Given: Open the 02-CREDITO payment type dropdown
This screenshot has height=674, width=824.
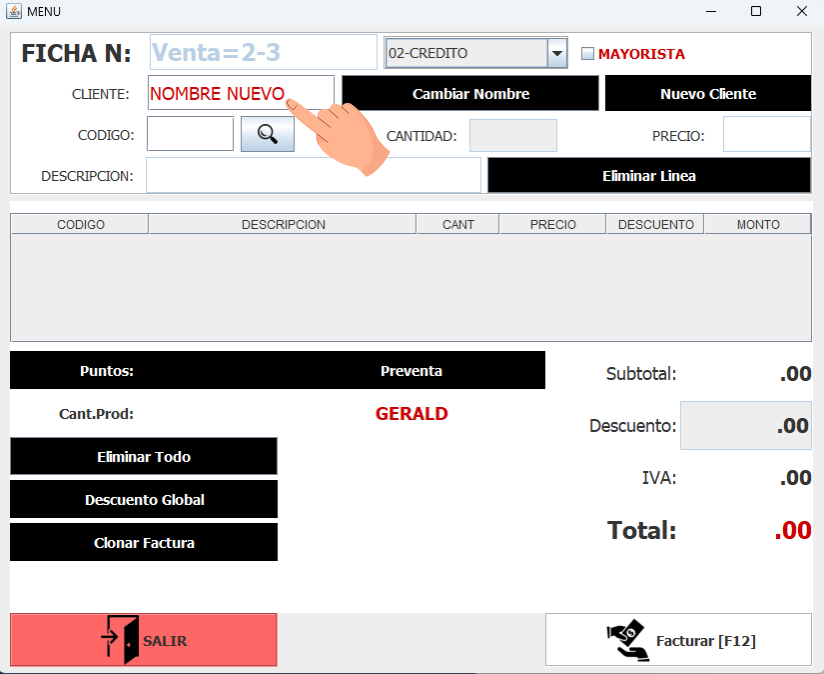Looking at the screenshot, I should tap(557, 53).
